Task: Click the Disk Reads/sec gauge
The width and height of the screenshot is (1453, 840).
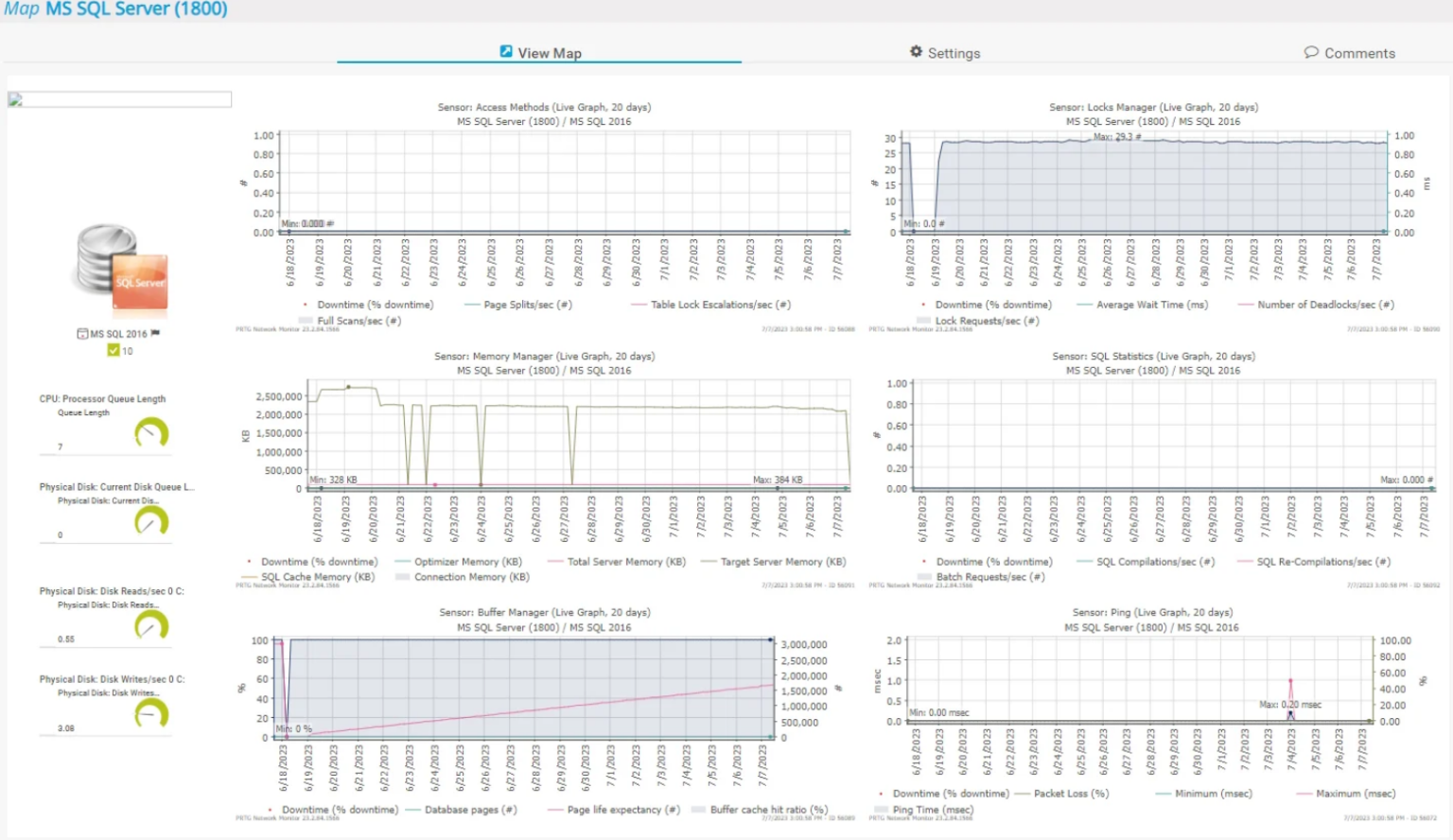Action: point(151,624)
